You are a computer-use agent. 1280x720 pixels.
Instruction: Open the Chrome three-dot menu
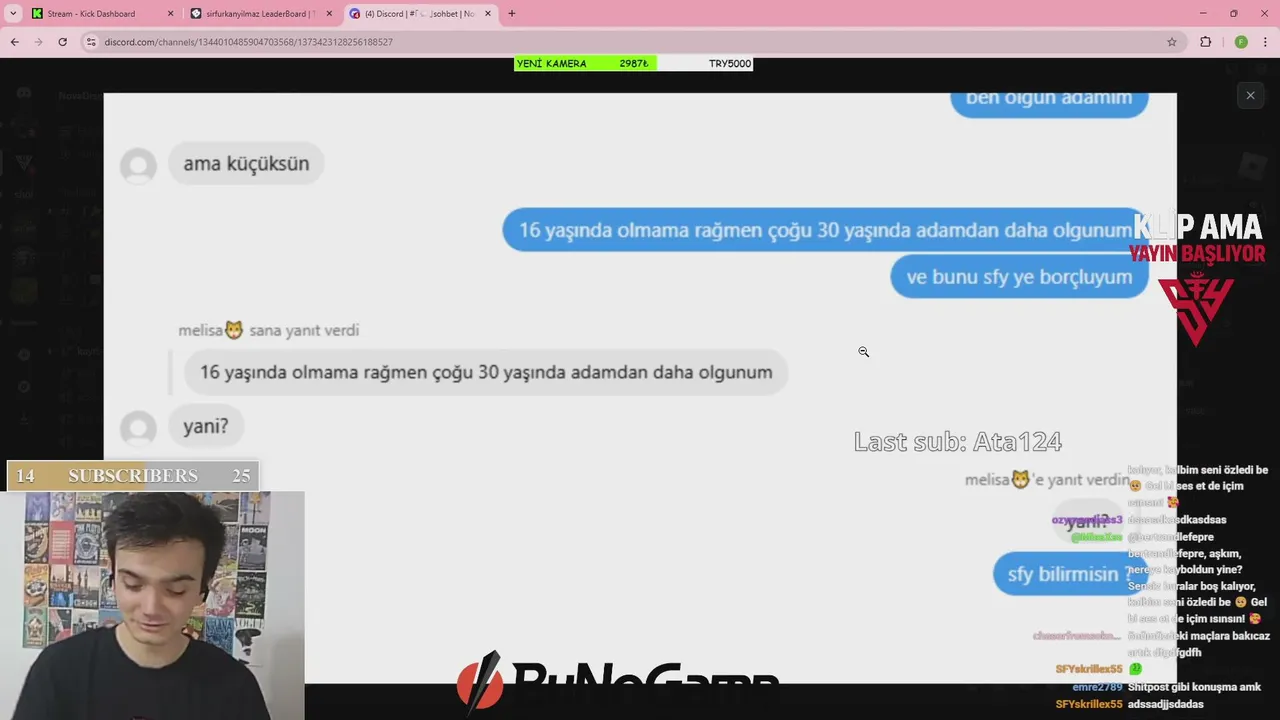(x=1266, y=42)
